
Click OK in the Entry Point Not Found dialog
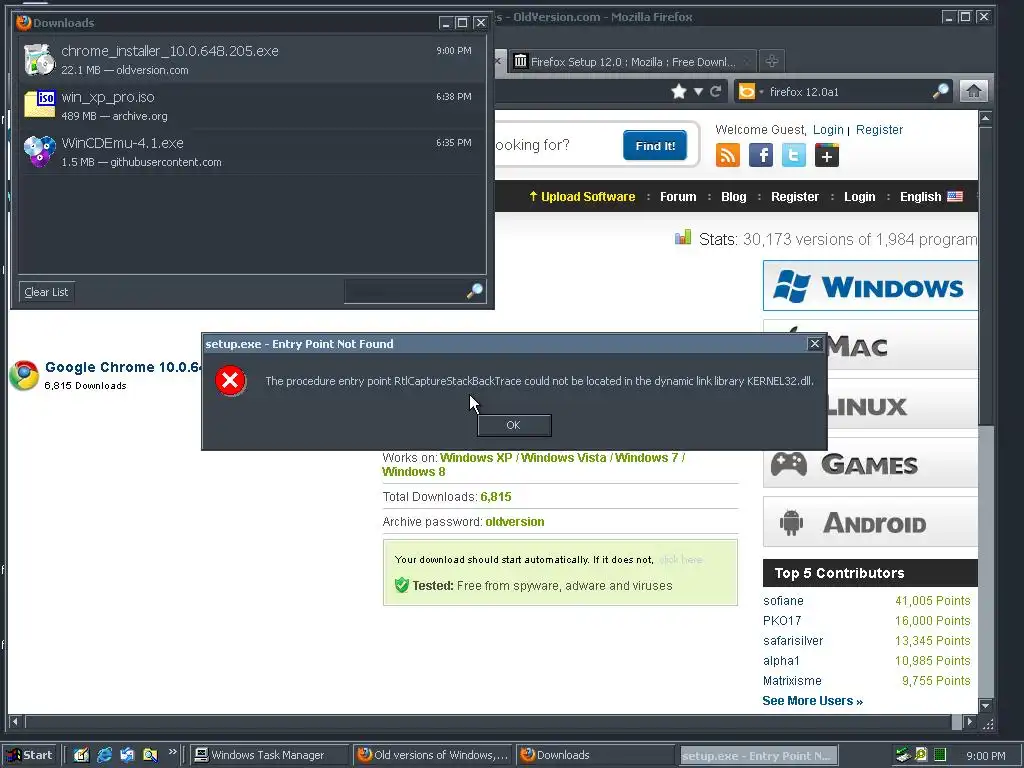coord(514,425)
